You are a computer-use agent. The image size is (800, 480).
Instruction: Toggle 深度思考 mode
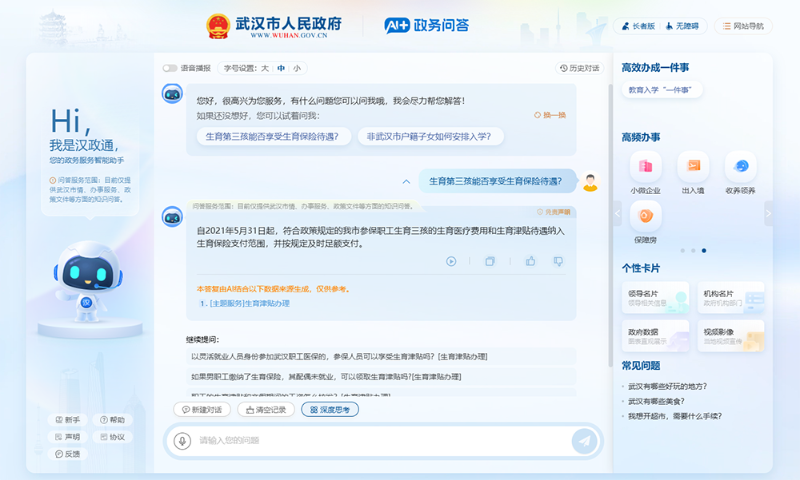[x=329, y=410]
